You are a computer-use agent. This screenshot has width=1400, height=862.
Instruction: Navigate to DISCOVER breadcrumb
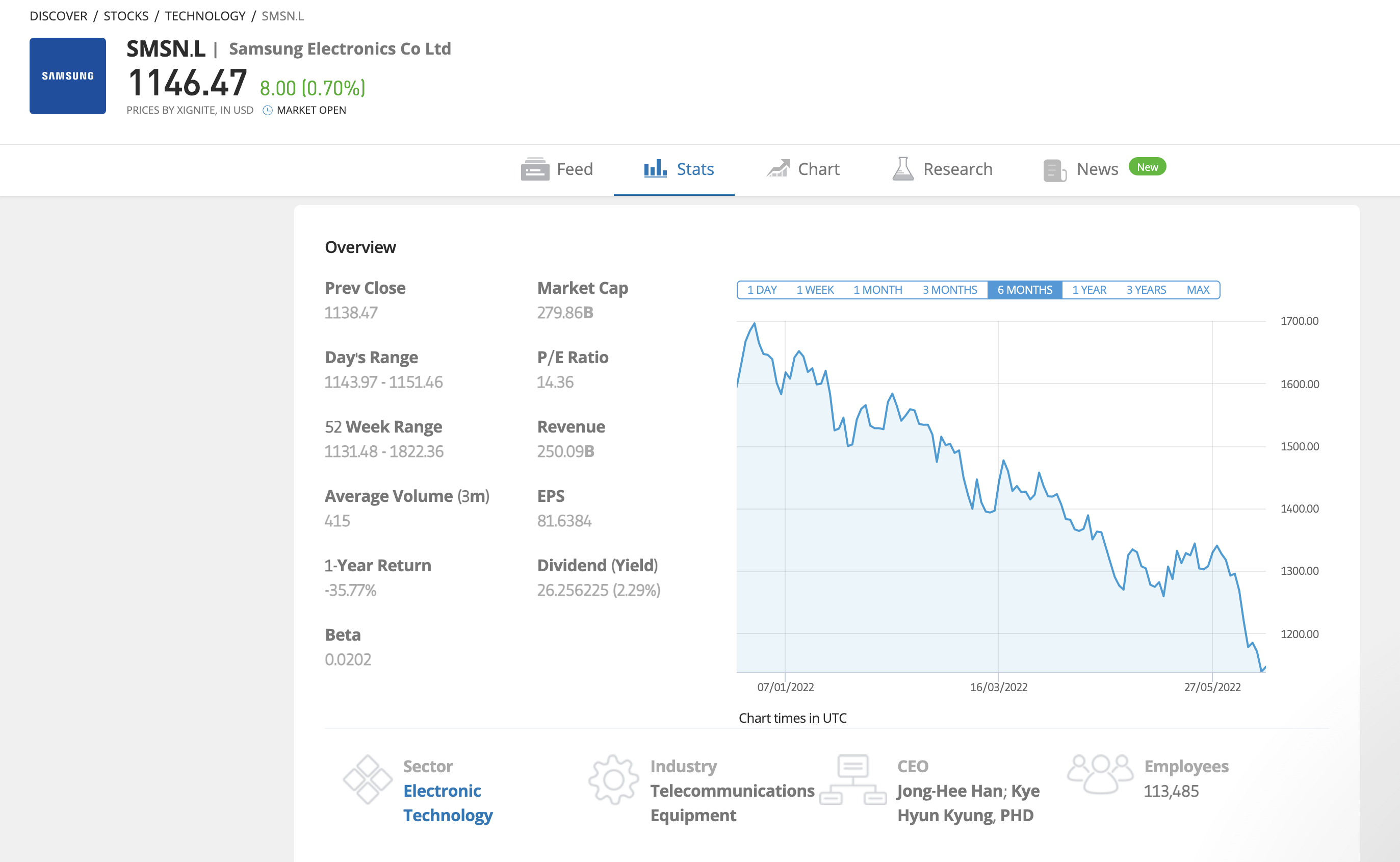[59, 16]
